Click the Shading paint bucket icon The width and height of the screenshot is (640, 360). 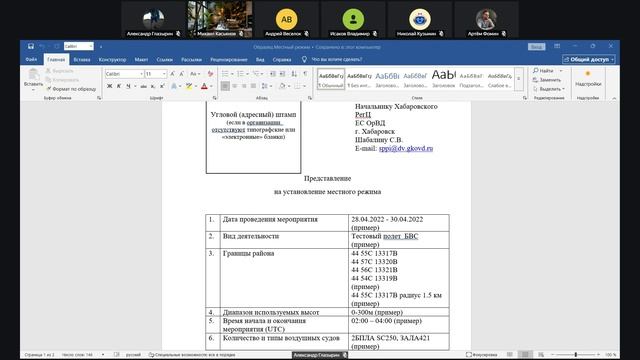pos(282,86)
